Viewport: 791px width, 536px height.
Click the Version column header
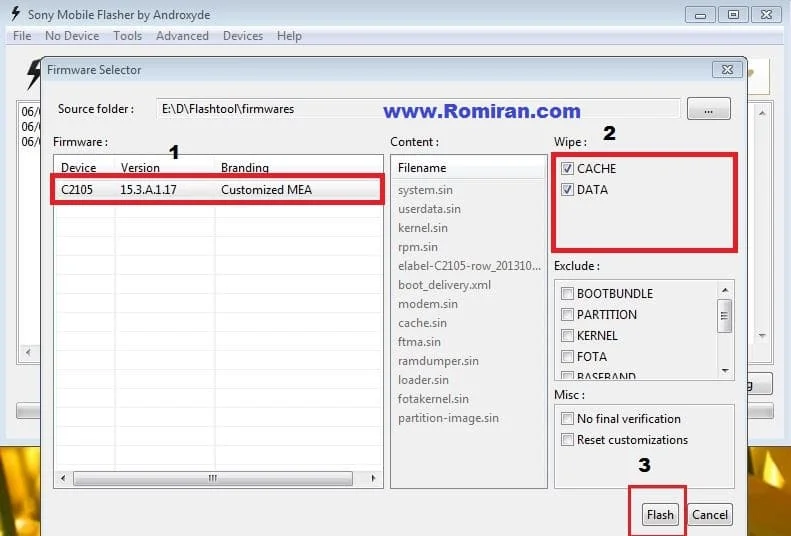[140, 167]
